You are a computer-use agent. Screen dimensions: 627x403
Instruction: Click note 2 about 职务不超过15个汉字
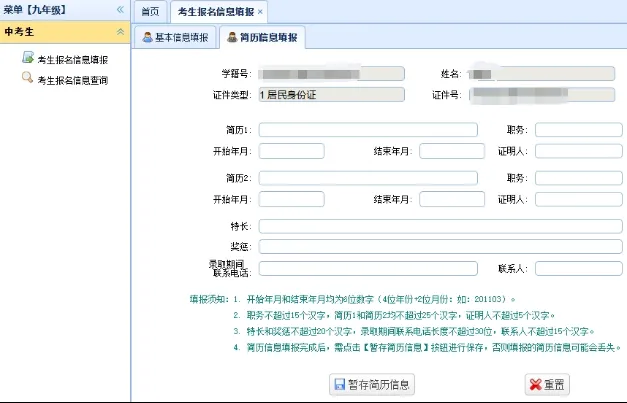pyautogui.click(x=394, y=315)
